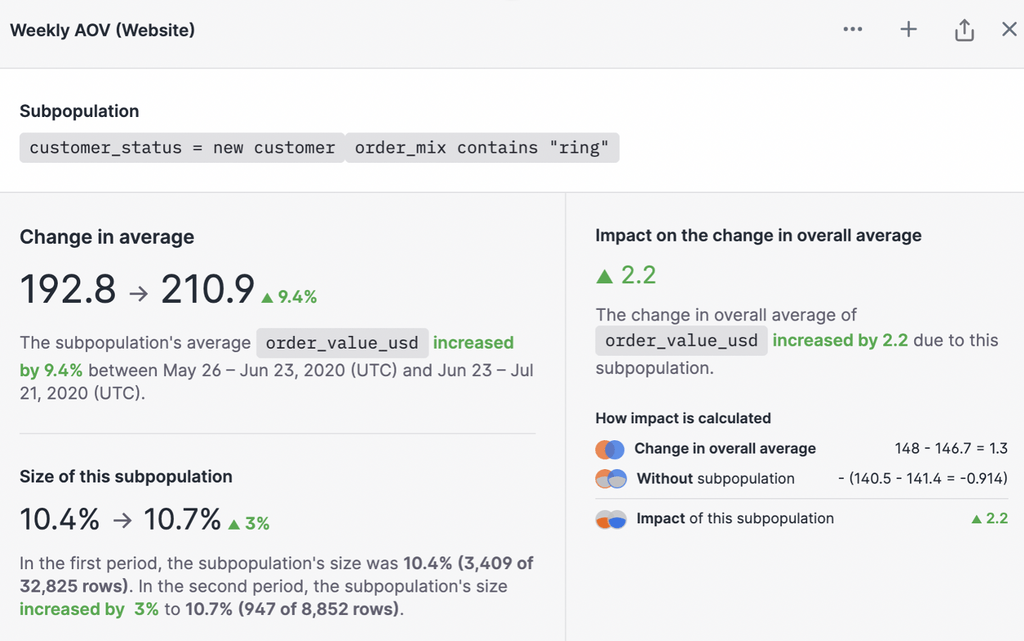Click the Without subpopulation Venn icon
The height and width of the screenshot is (641, 1024).
point(611,479)
